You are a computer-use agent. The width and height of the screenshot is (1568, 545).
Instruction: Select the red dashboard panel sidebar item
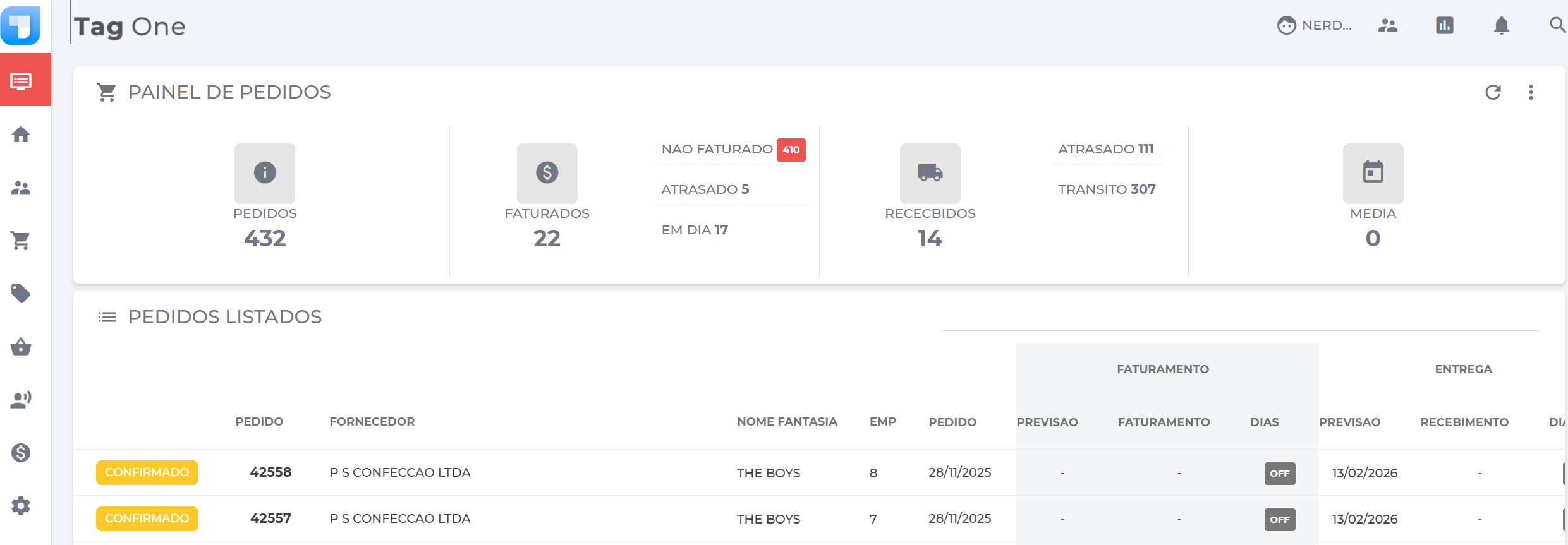click(x=21, y=81)
